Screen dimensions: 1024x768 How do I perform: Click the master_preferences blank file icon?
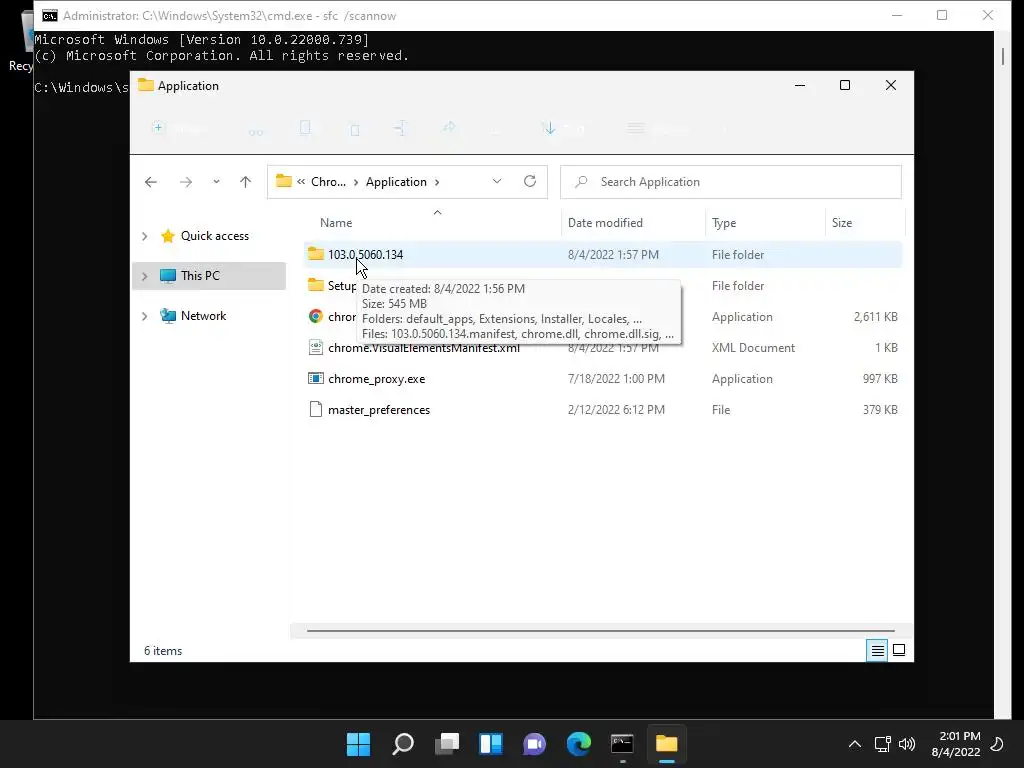pyautogui.click(x=316, y=409)
